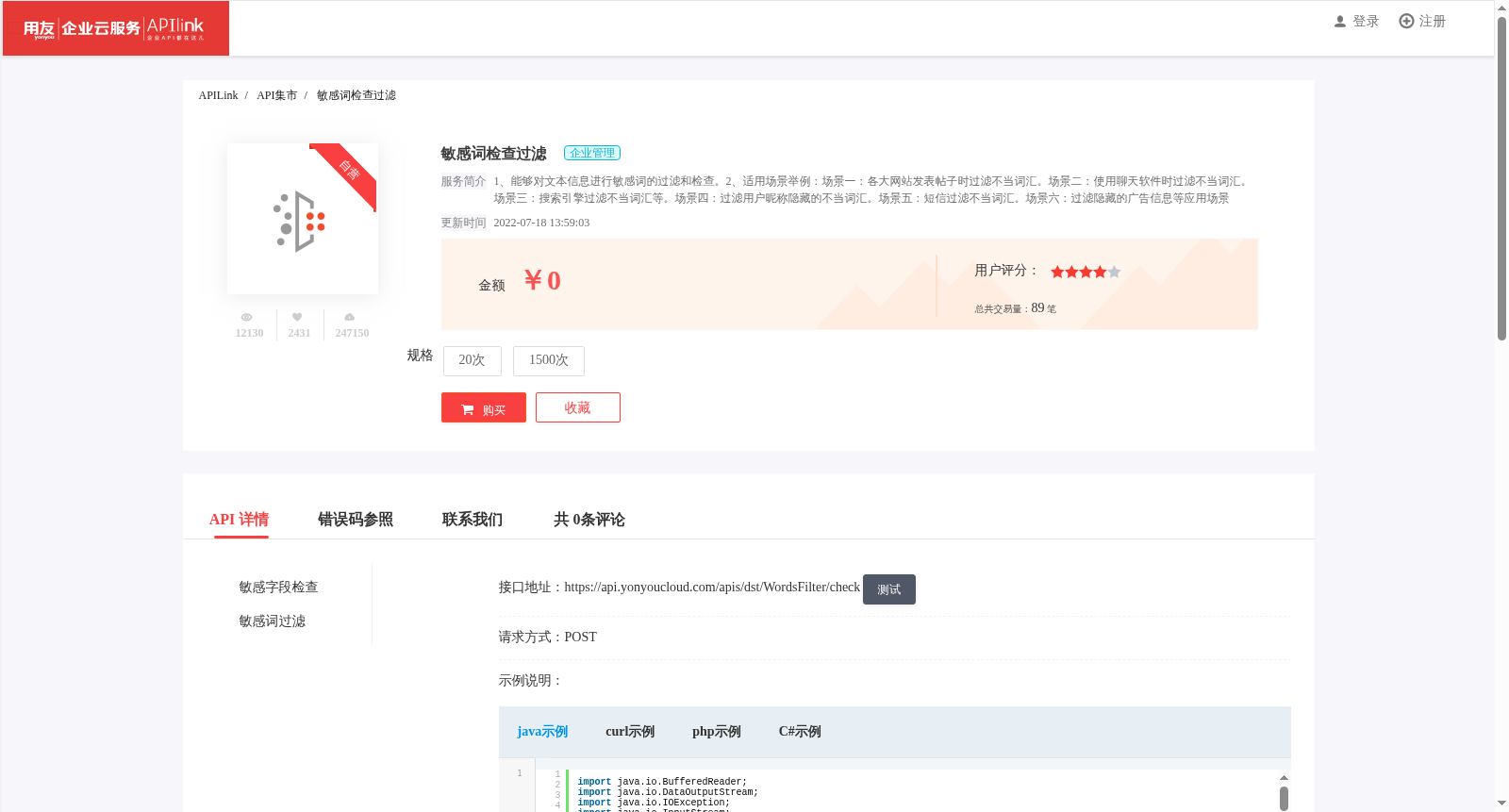Open the 注册 link
The image size is (1509, 812).
point(1433,22)
